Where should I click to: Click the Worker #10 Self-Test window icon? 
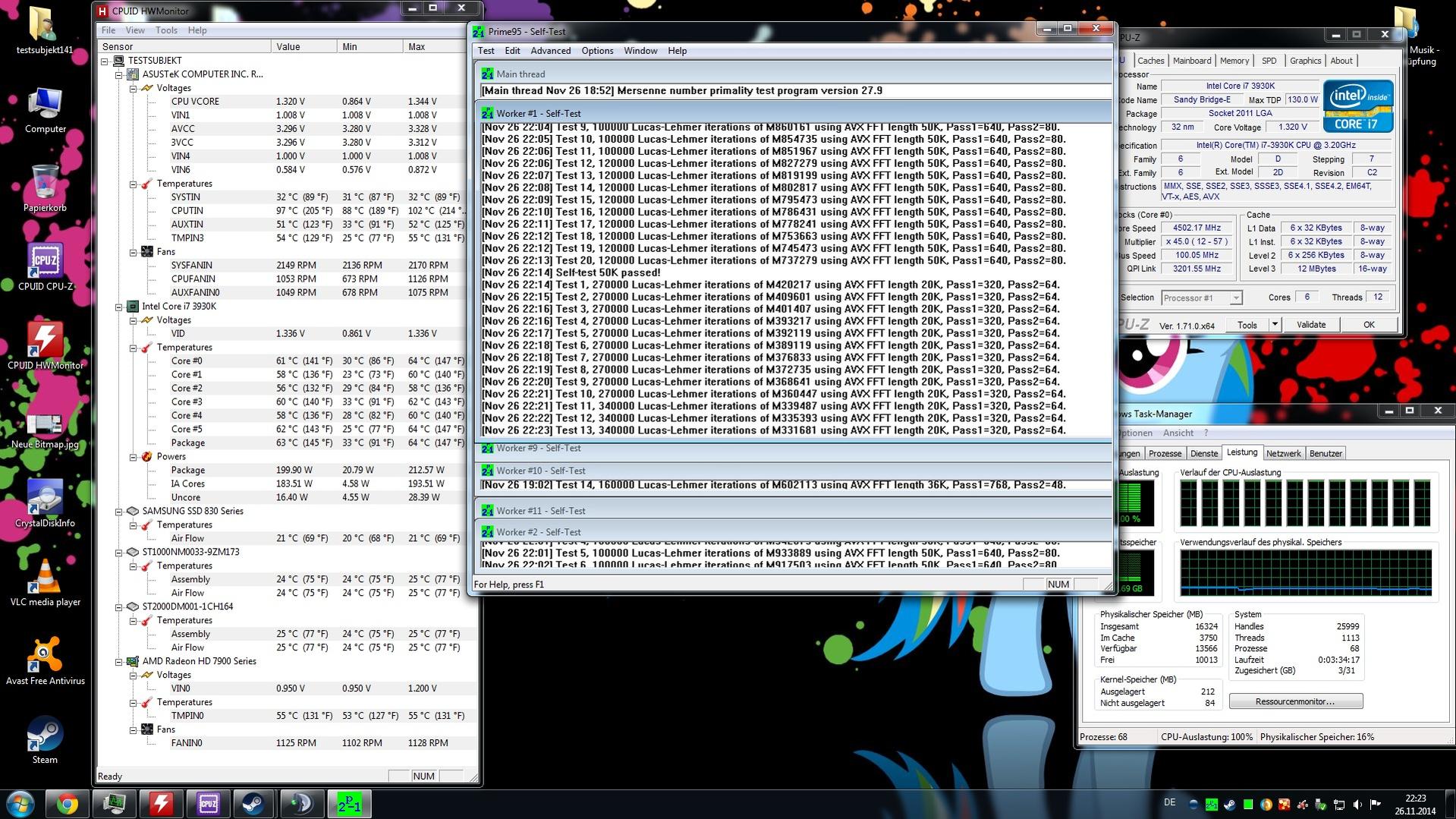tap(487, 471)
